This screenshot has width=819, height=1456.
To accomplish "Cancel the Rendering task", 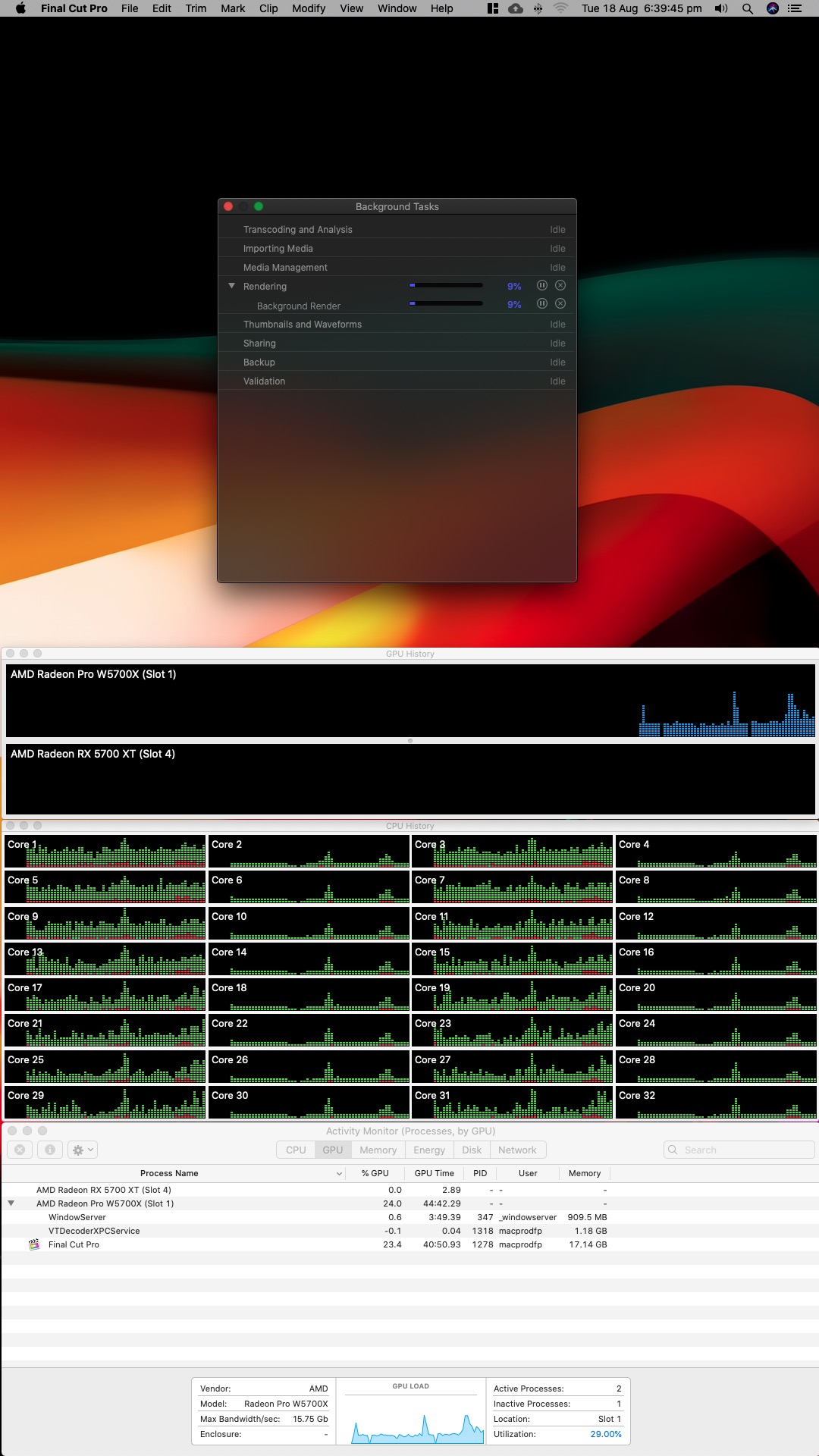I will (x=560, y=285).
